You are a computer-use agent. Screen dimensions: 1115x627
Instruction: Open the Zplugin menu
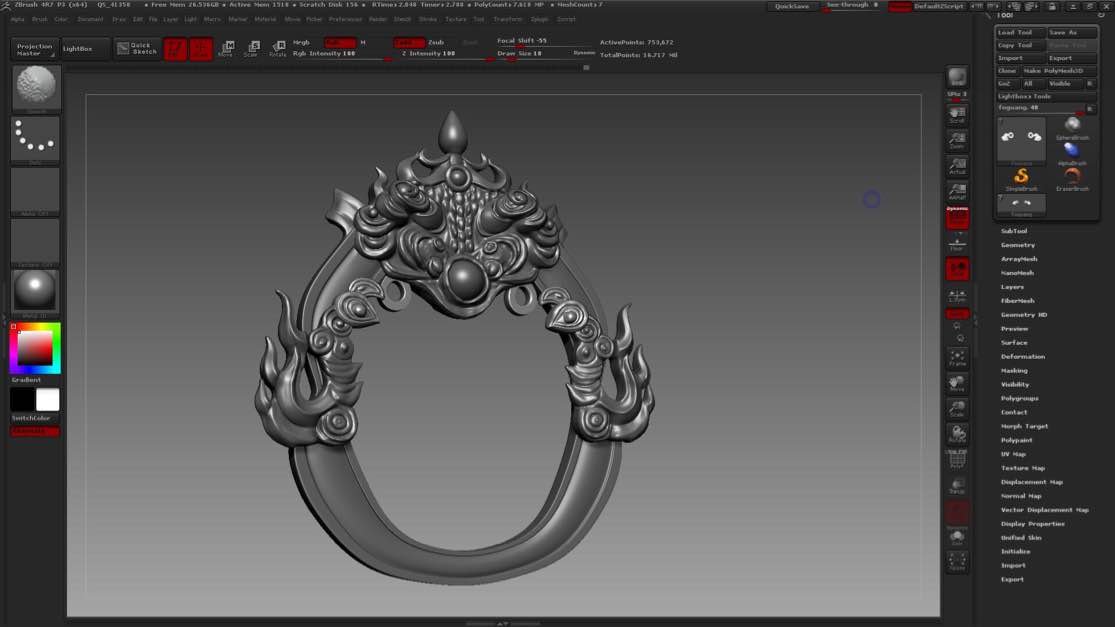[540, 19]
